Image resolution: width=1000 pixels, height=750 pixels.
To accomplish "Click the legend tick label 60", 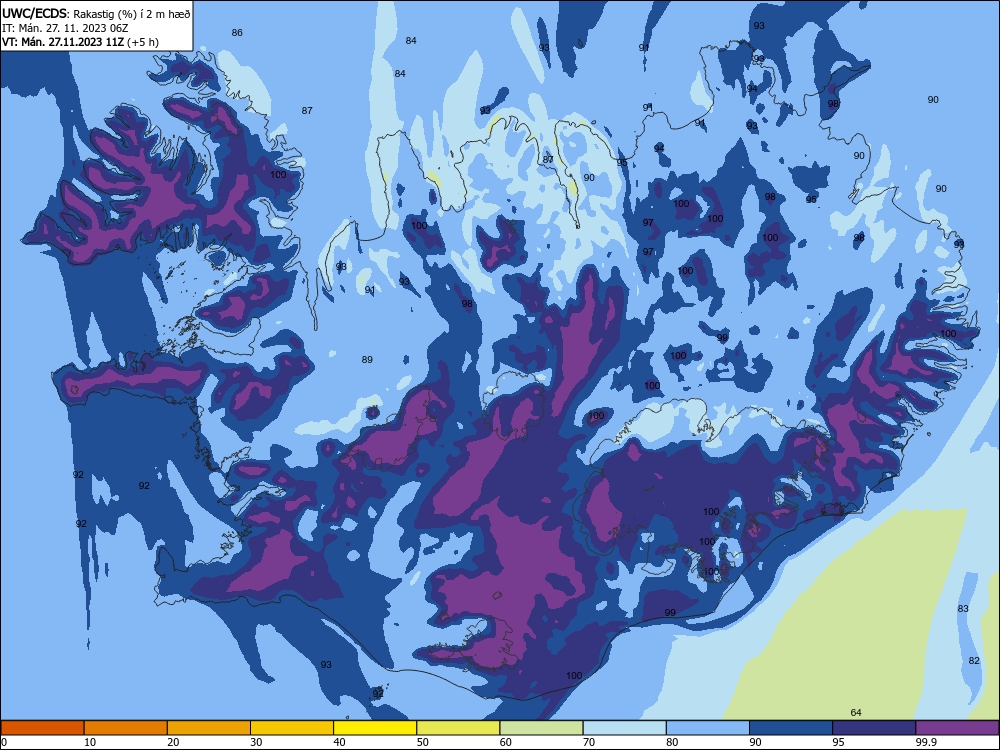I will (x=506, y=742).
